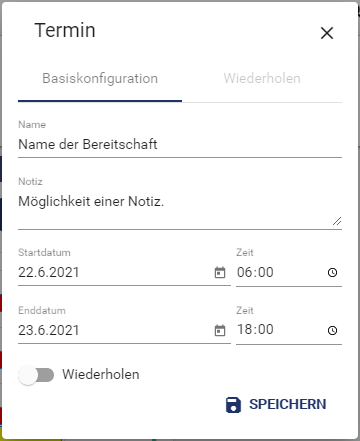Switch to the Basiskonfiguration tab
This screenshot has width=360, height=441.
coord(100,79)
